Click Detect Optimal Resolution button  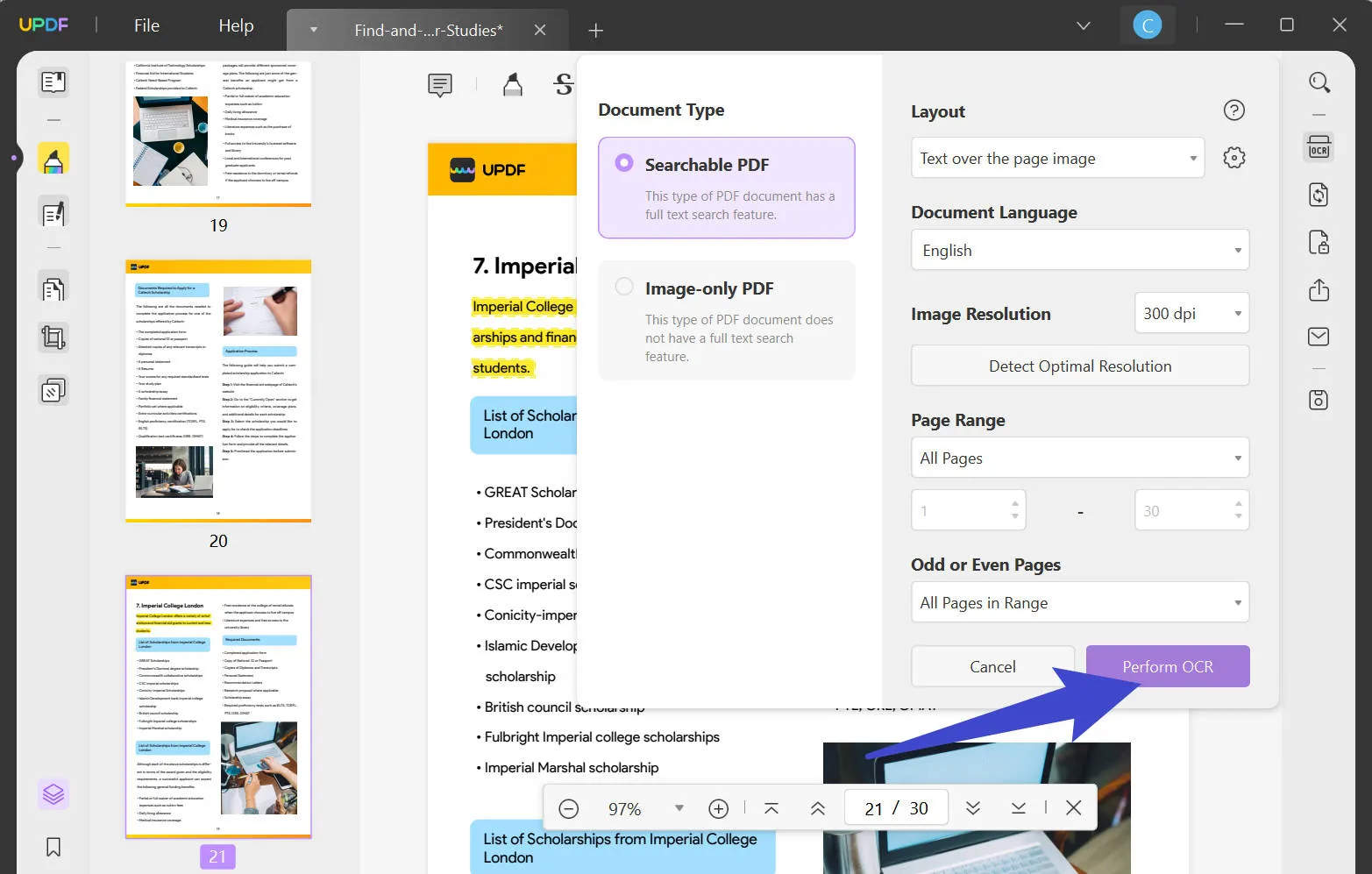1080,366
